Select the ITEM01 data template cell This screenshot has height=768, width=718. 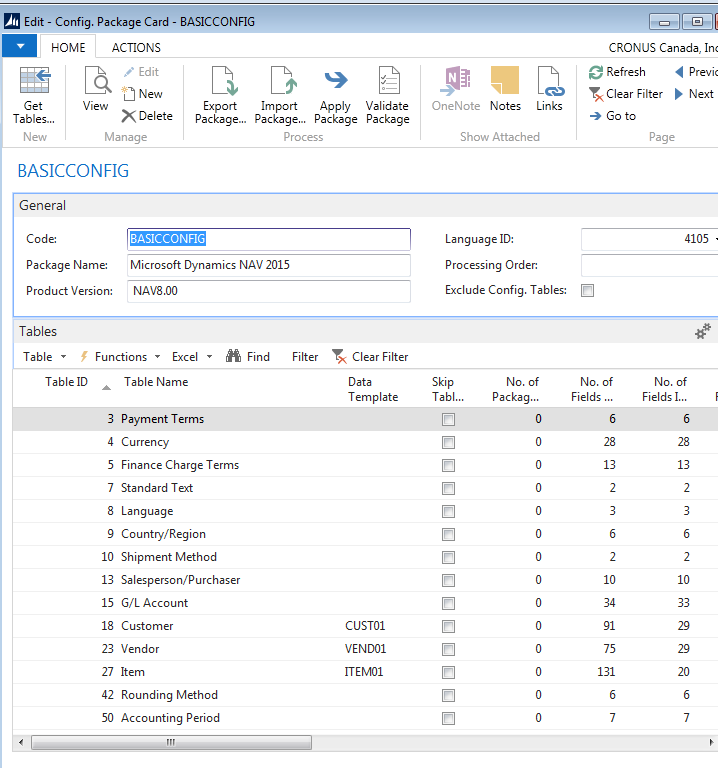[363, 672]
